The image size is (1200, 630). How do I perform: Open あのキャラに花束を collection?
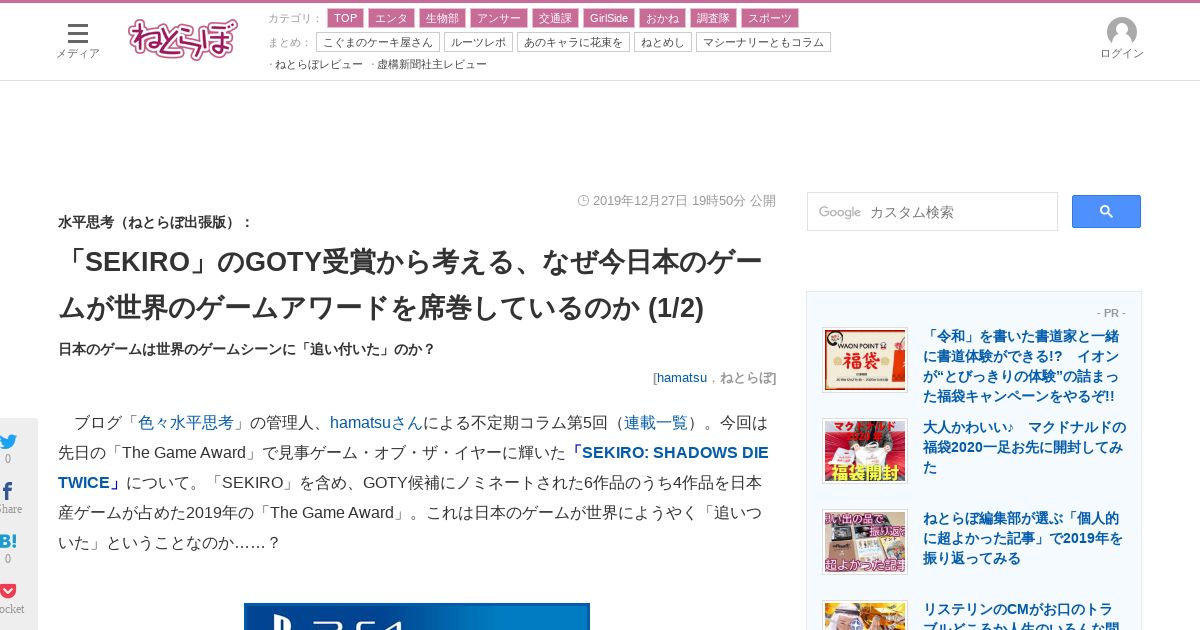point(573,42)
